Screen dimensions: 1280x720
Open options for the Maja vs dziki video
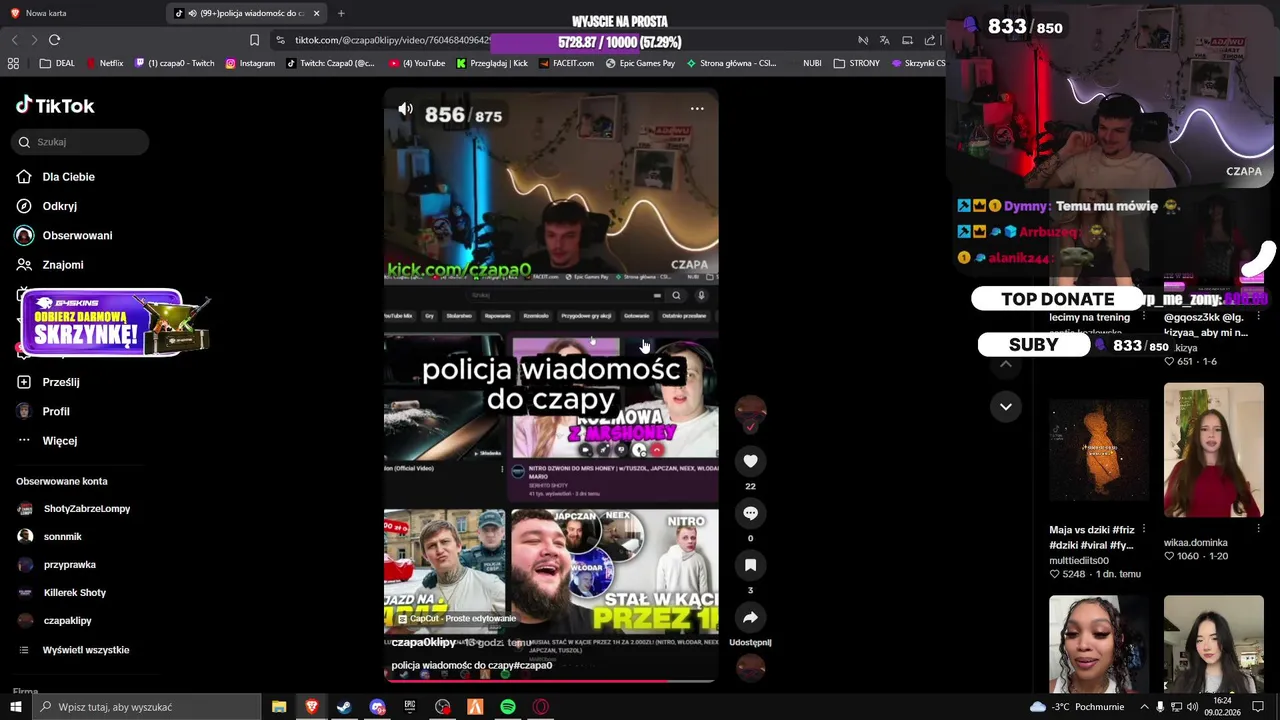click(1143, 529)
